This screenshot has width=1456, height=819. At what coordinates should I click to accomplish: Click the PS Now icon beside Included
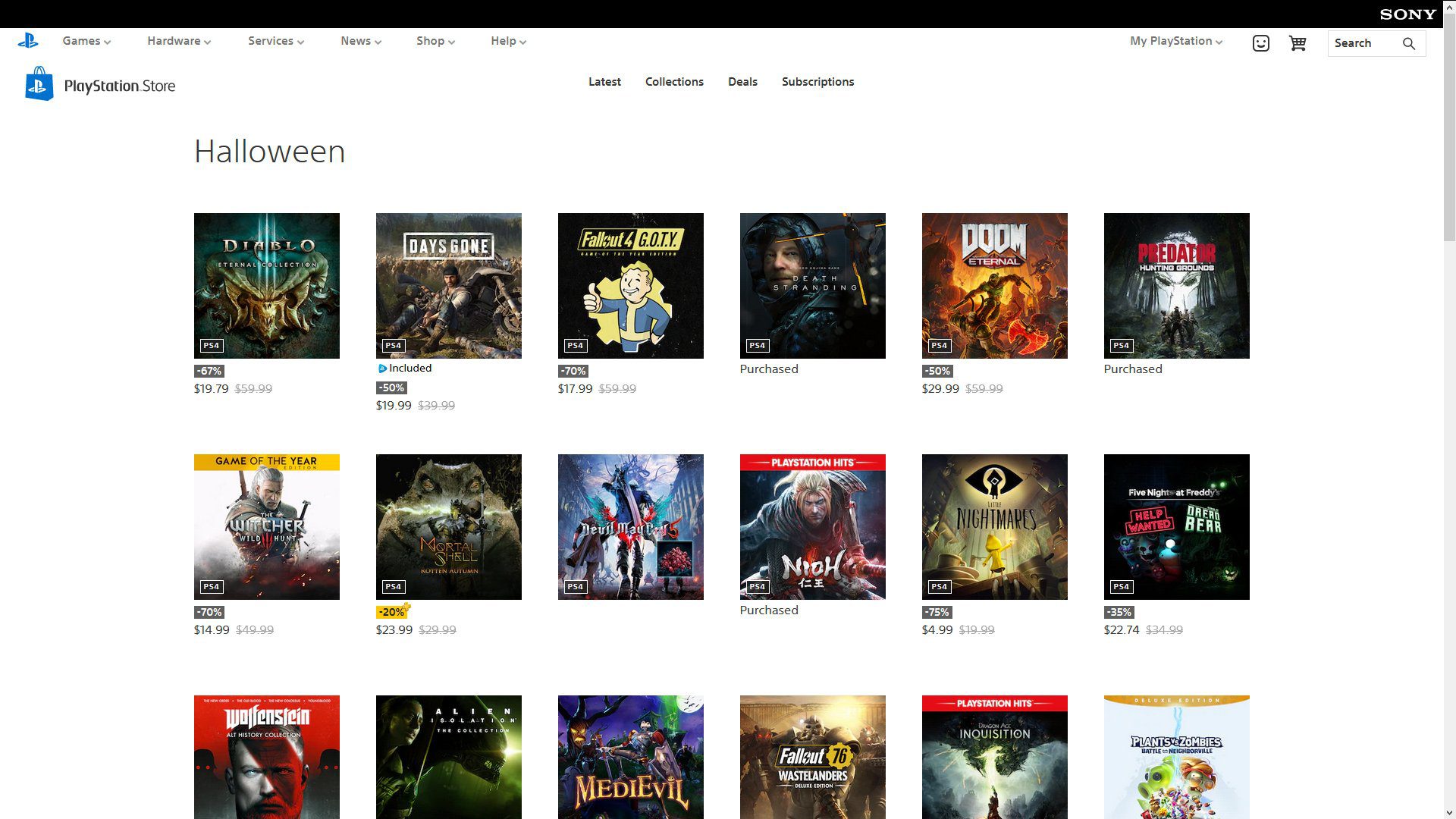pyautogui.click(x=382, y=369)
